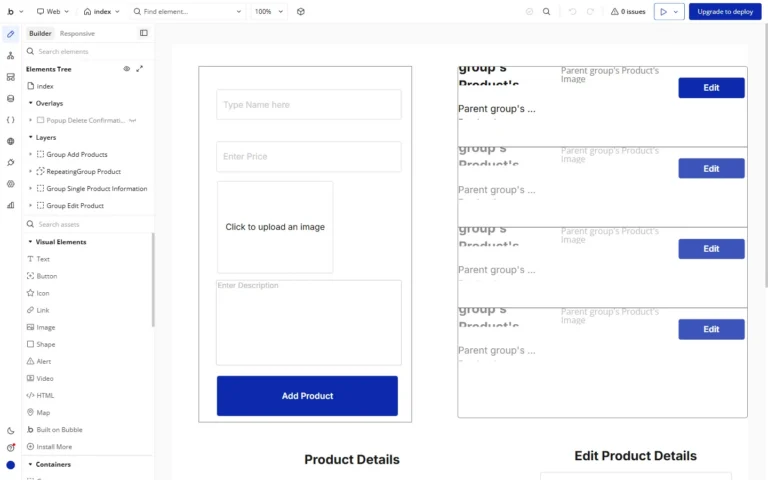The width and height of the screenshot is (768, 480).
Task: Open the layout icon below Workflow in sidebar
Action: click(10, 77)
